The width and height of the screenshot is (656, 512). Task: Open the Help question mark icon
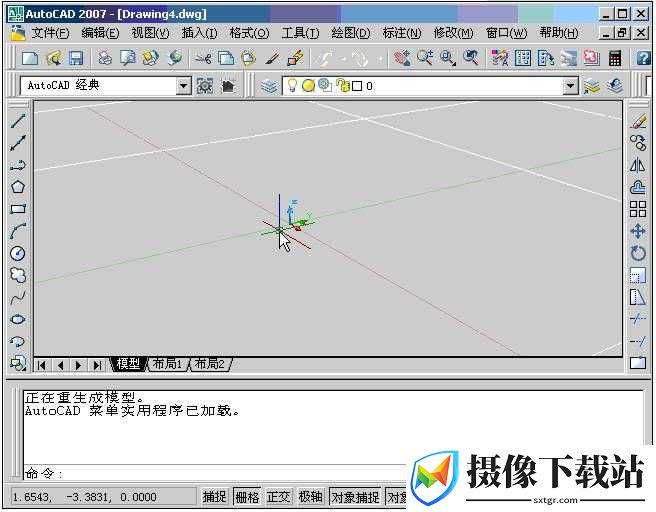pos(643,58)
